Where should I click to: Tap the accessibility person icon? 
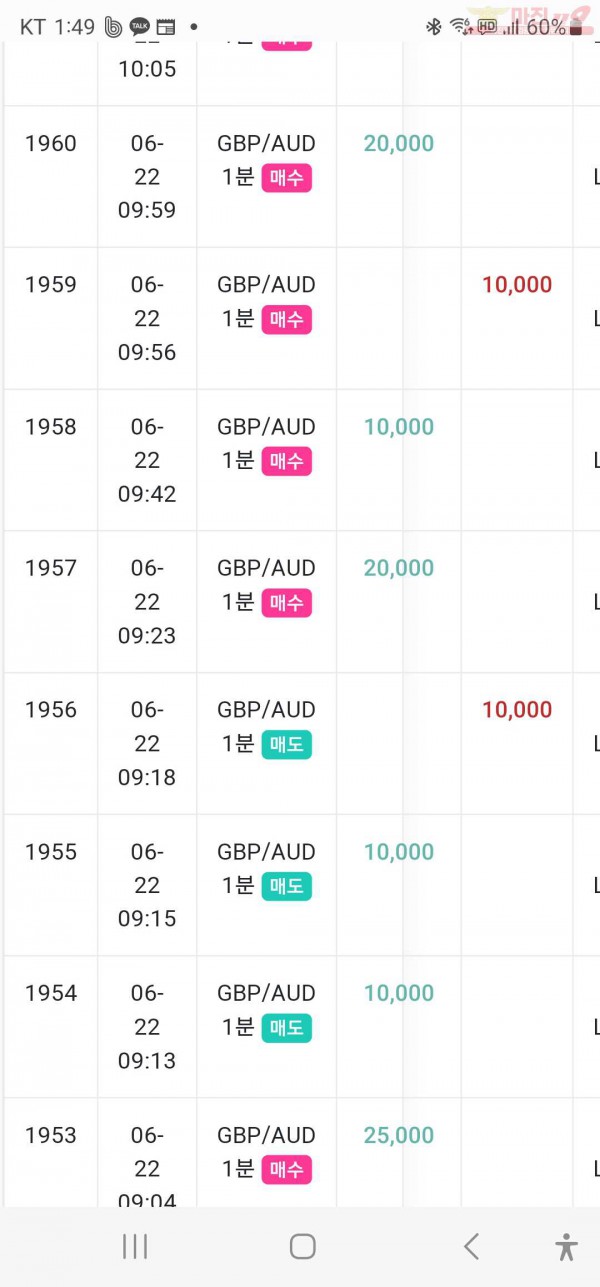[x=566, y=1246]
